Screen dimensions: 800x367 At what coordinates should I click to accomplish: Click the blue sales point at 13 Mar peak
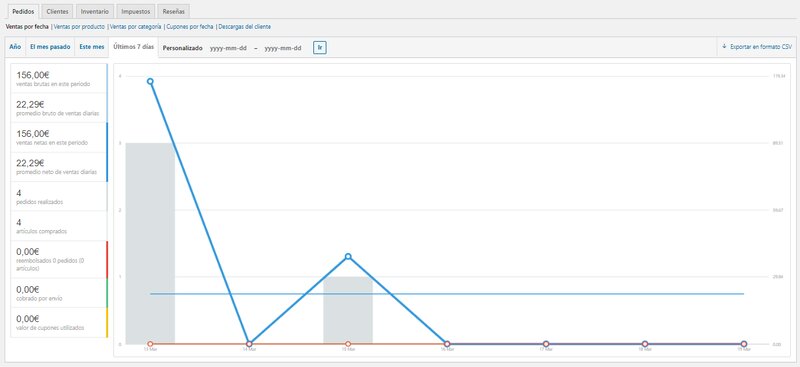click(150, 81)
